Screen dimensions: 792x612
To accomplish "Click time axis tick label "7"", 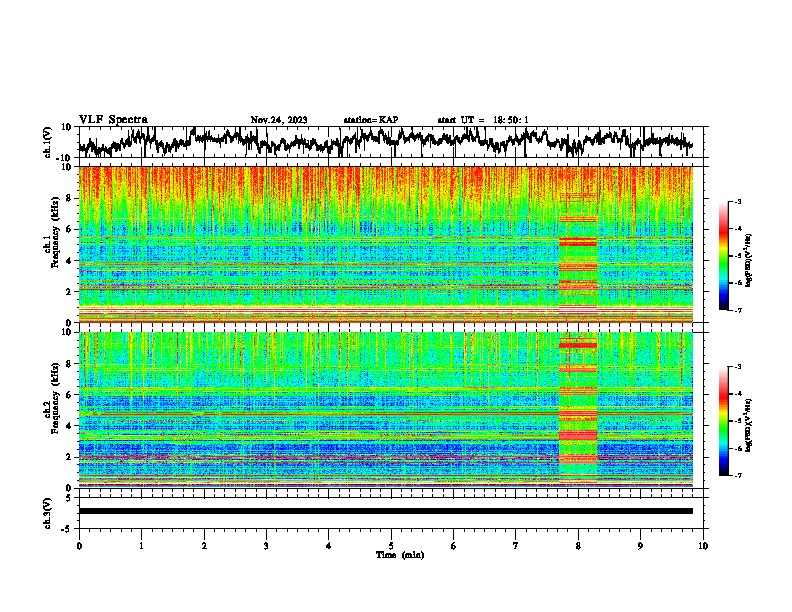I will 516,546.
